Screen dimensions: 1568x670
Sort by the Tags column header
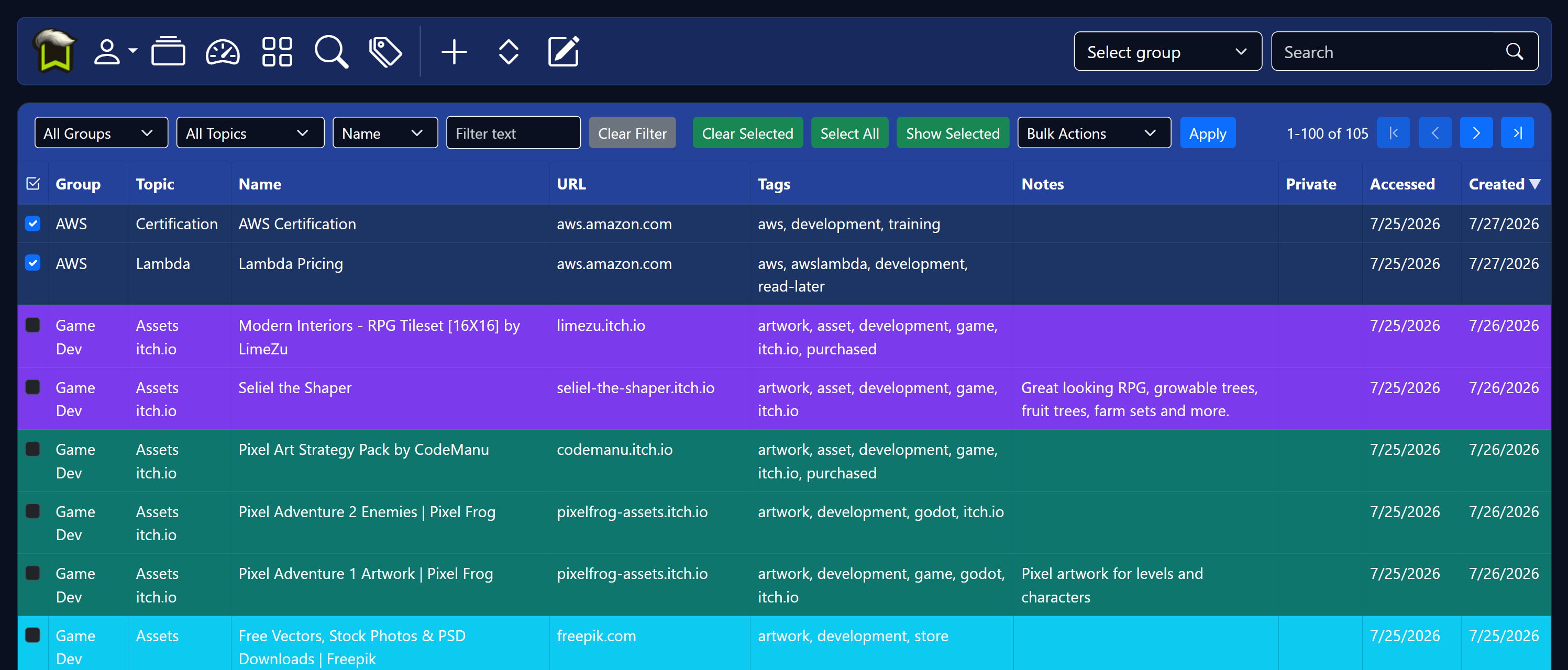[774, 184]
